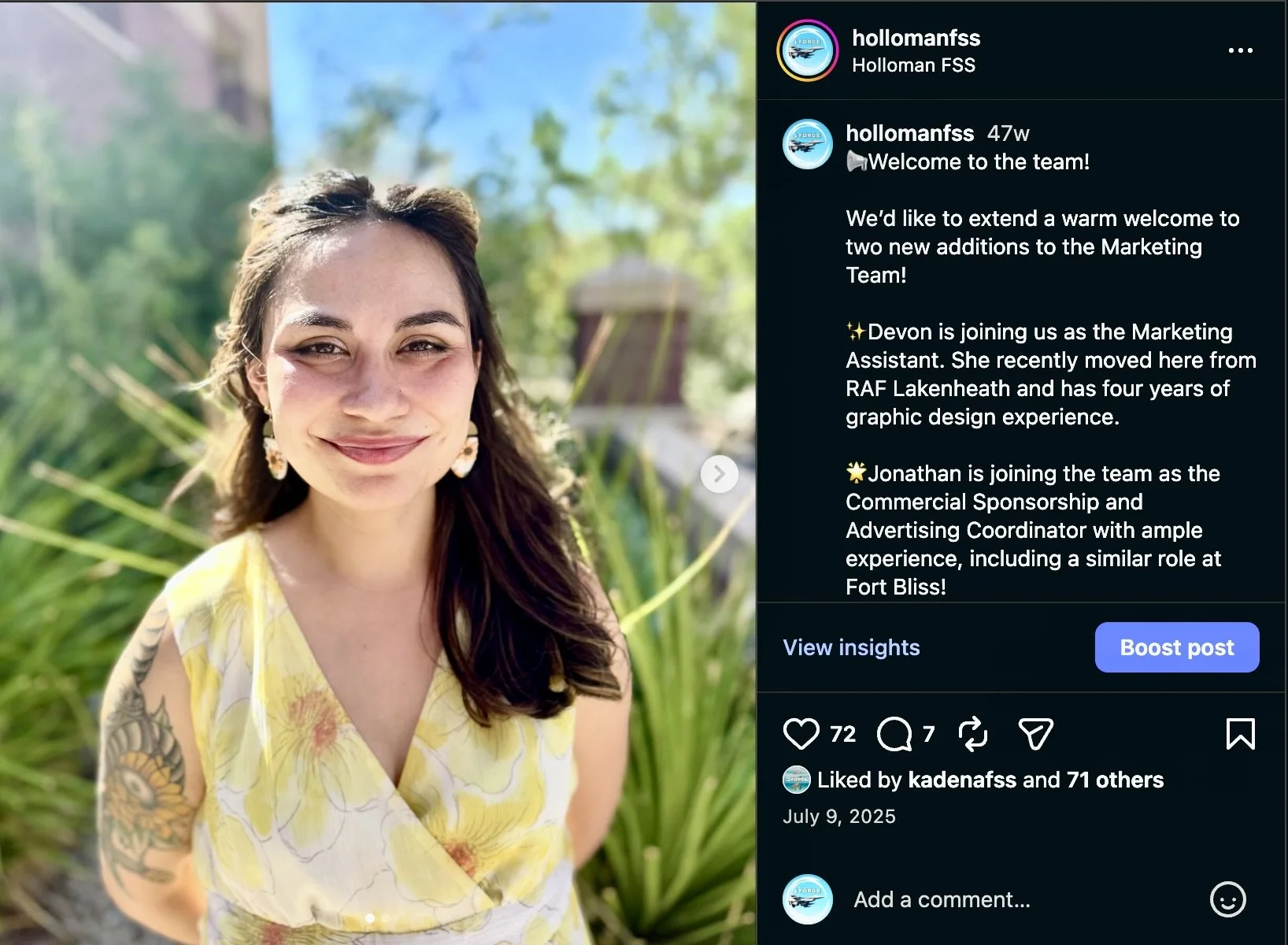This screenshot has width=1288, height=945.
Task: Open the three-dot more options menu
Action: 1240,50
